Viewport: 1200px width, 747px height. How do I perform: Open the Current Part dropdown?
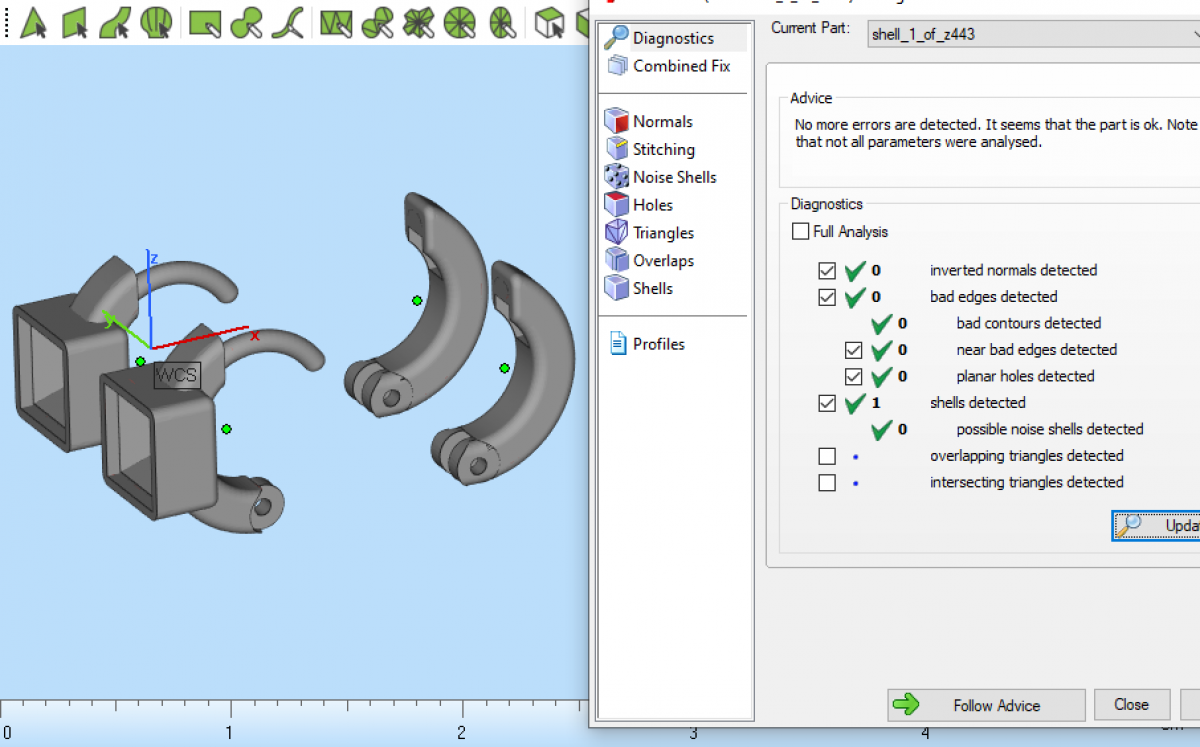(x=1030, y=34)
